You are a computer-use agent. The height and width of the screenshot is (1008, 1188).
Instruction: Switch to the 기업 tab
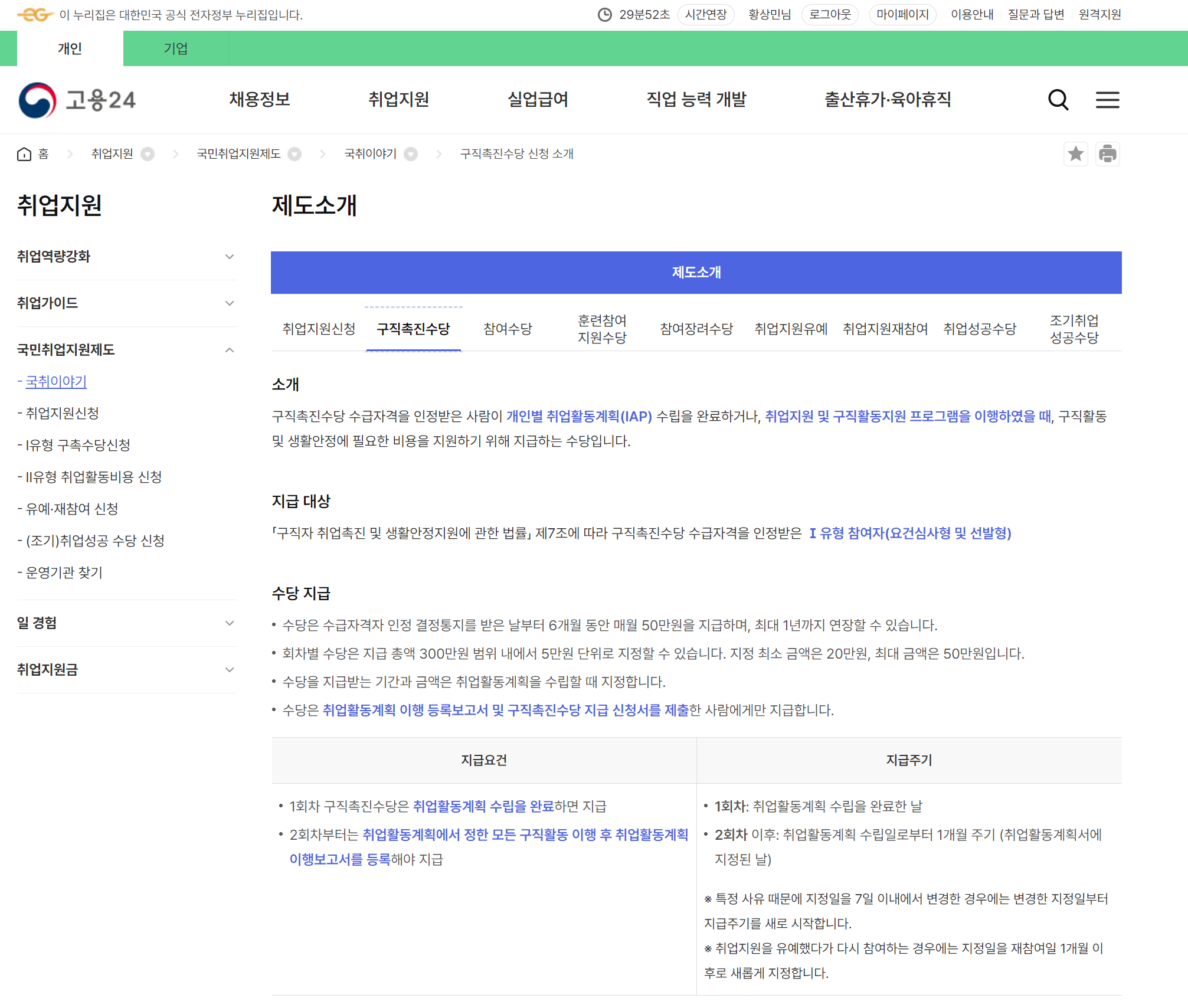[x=175, y=48]
